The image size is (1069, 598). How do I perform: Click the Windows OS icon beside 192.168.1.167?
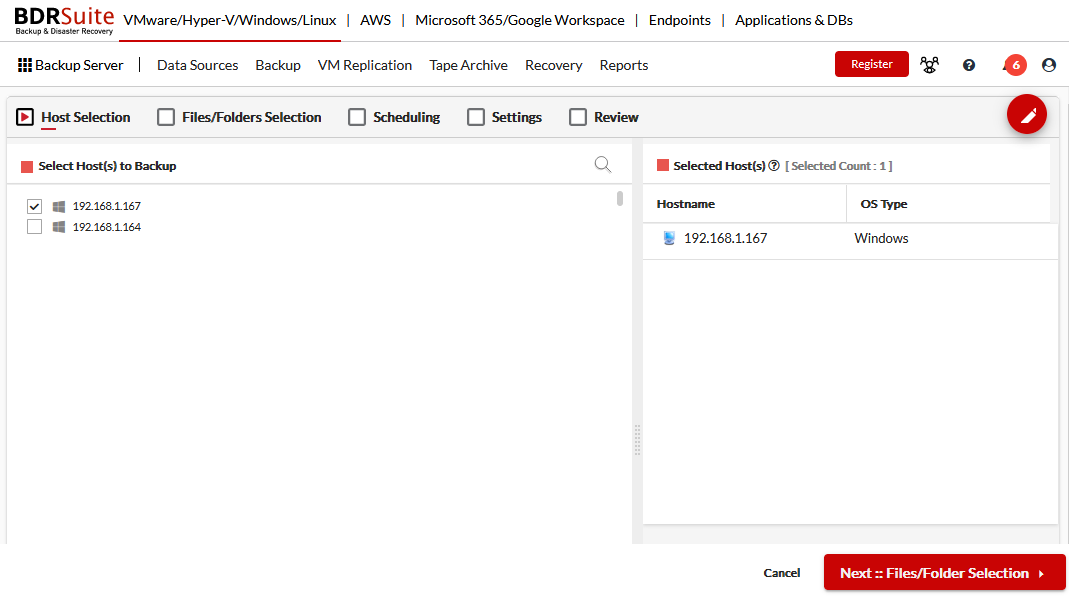pyautogui.click(x=667, y=238)
